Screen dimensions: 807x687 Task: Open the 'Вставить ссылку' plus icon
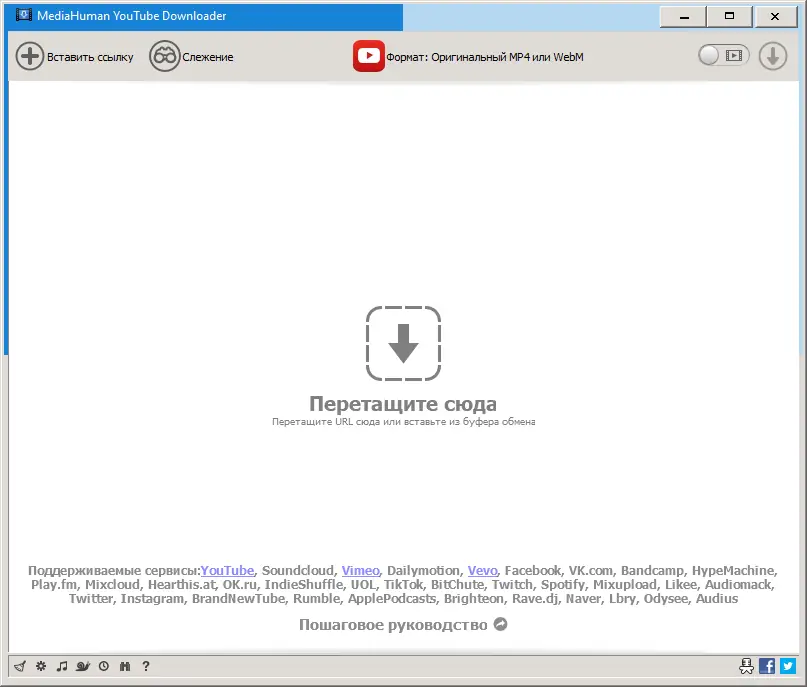[30, 56]
